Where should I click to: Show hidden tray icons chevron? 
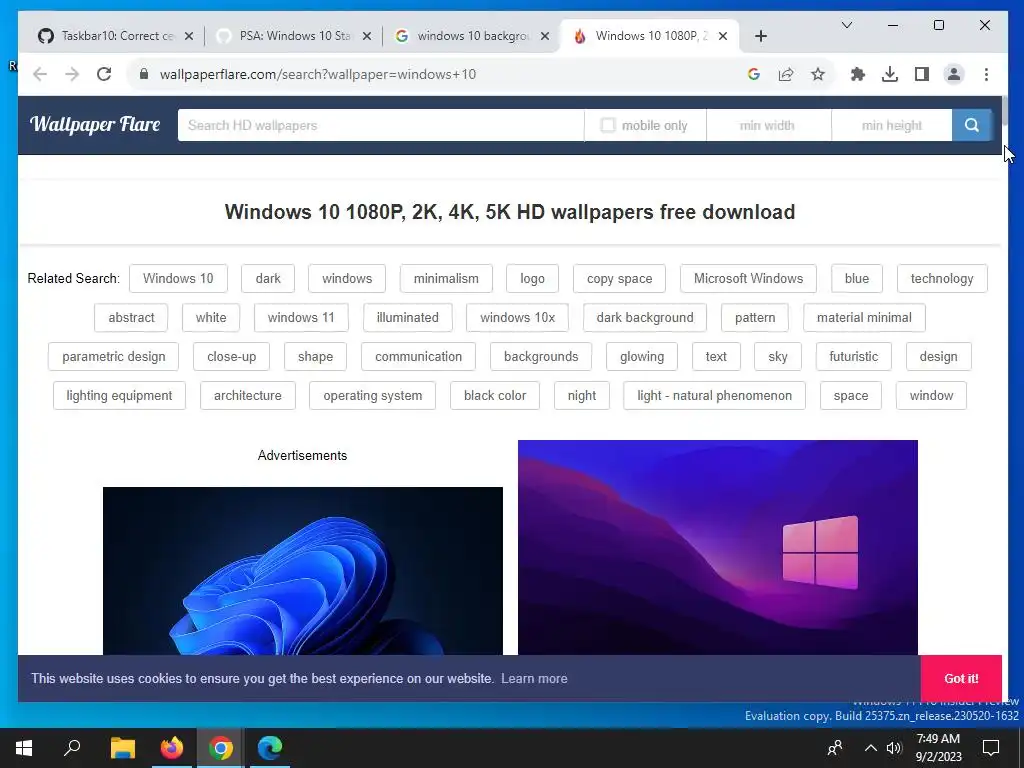click(x=871, y=748)
